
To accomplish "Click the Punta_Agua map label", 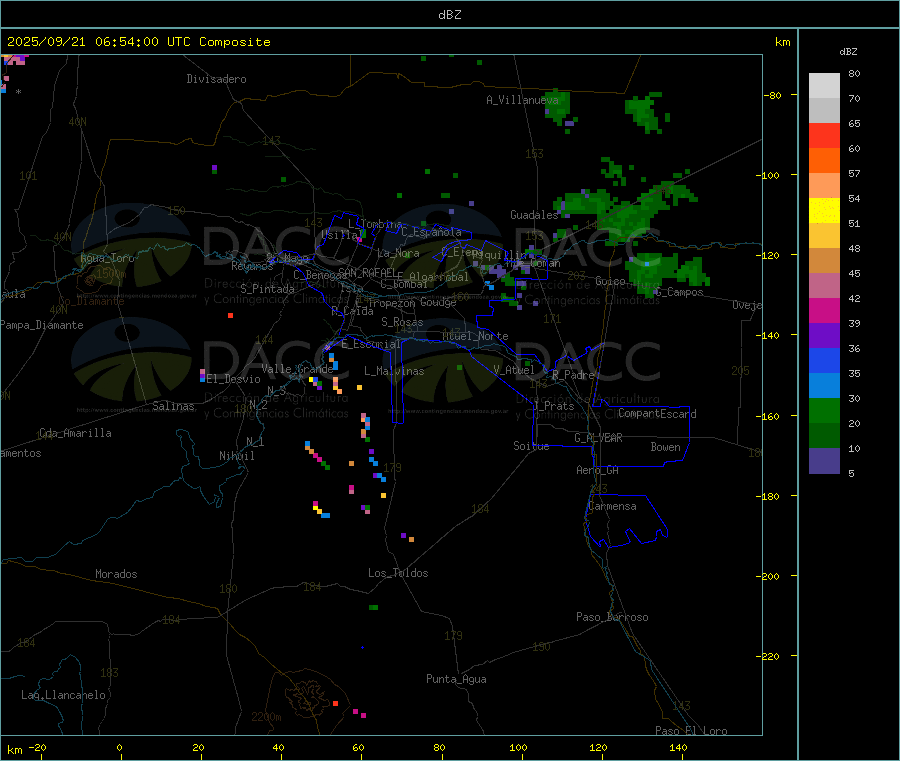I will point(456,679).
